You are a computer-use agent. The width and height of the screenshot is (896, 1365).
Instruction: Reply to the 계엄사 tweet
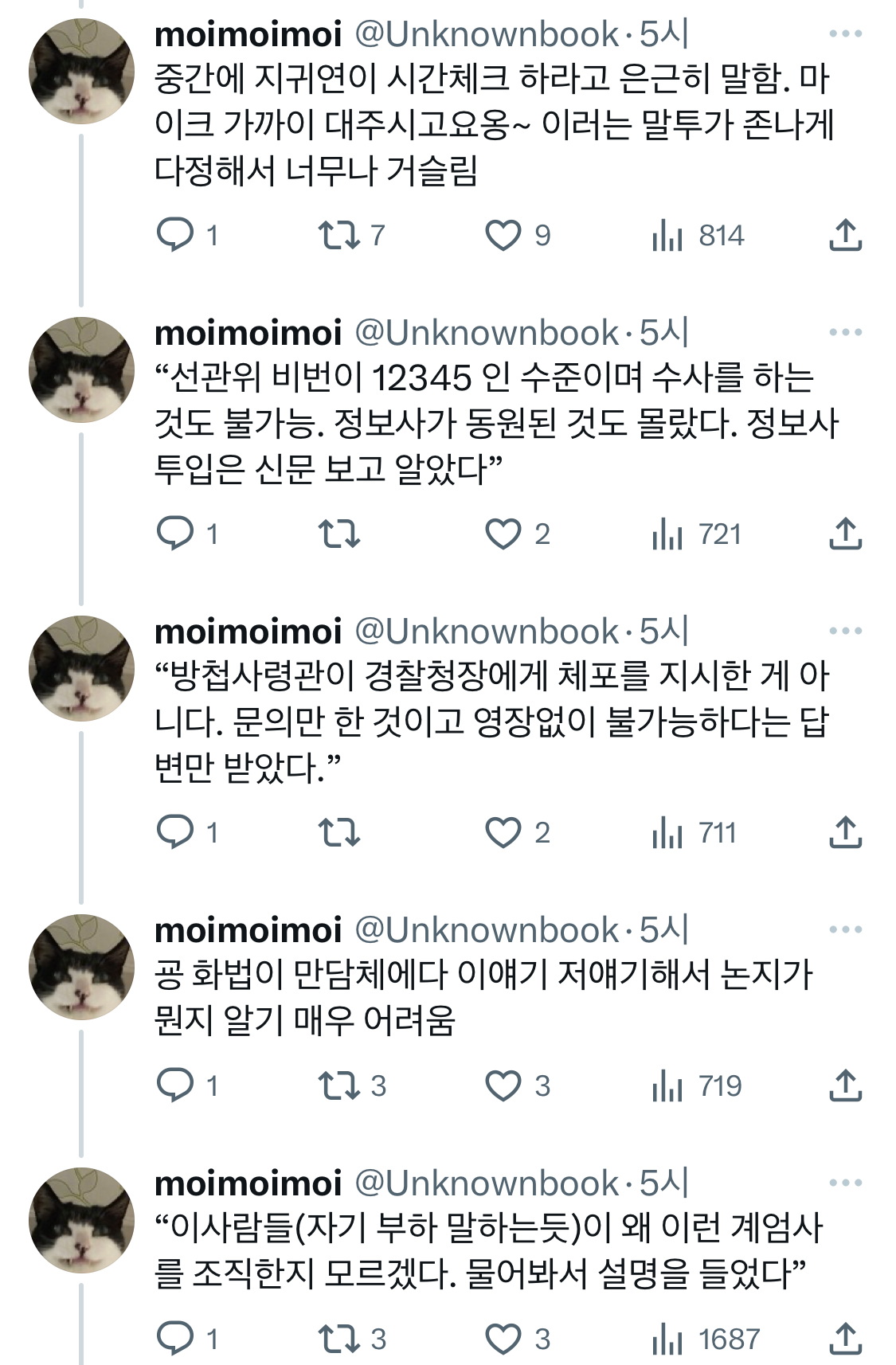coord(175,1339)
